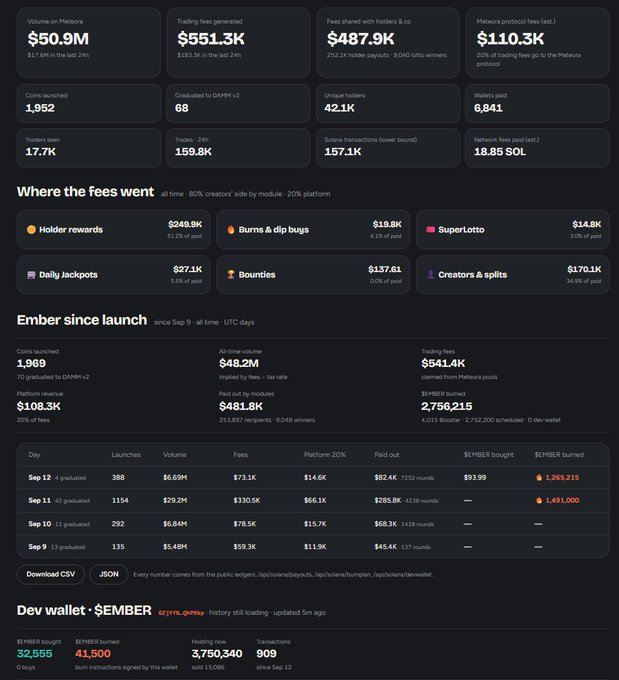Click the Trading fees generated $551.3K value

(x=211, y=39)
